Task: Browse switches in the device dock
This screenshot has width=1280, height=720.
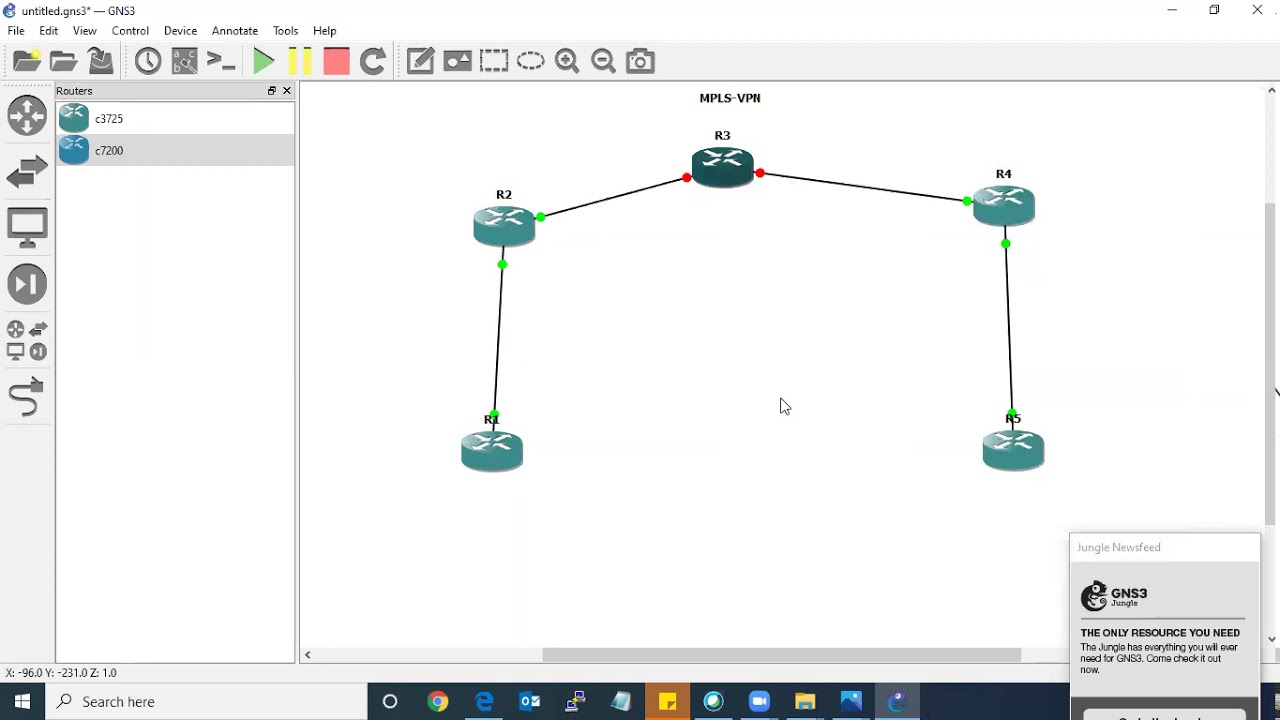Action: tap(27, 172)
